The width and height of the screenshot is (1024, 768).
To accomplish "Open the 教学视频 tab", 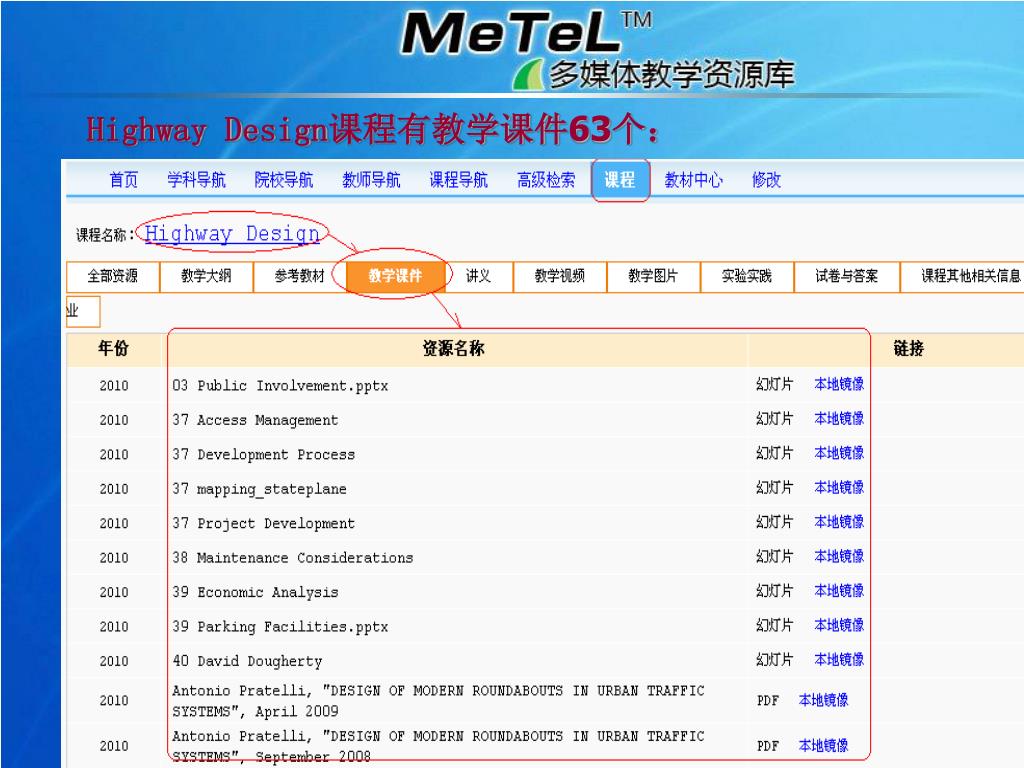I will [x=560, y=276].
